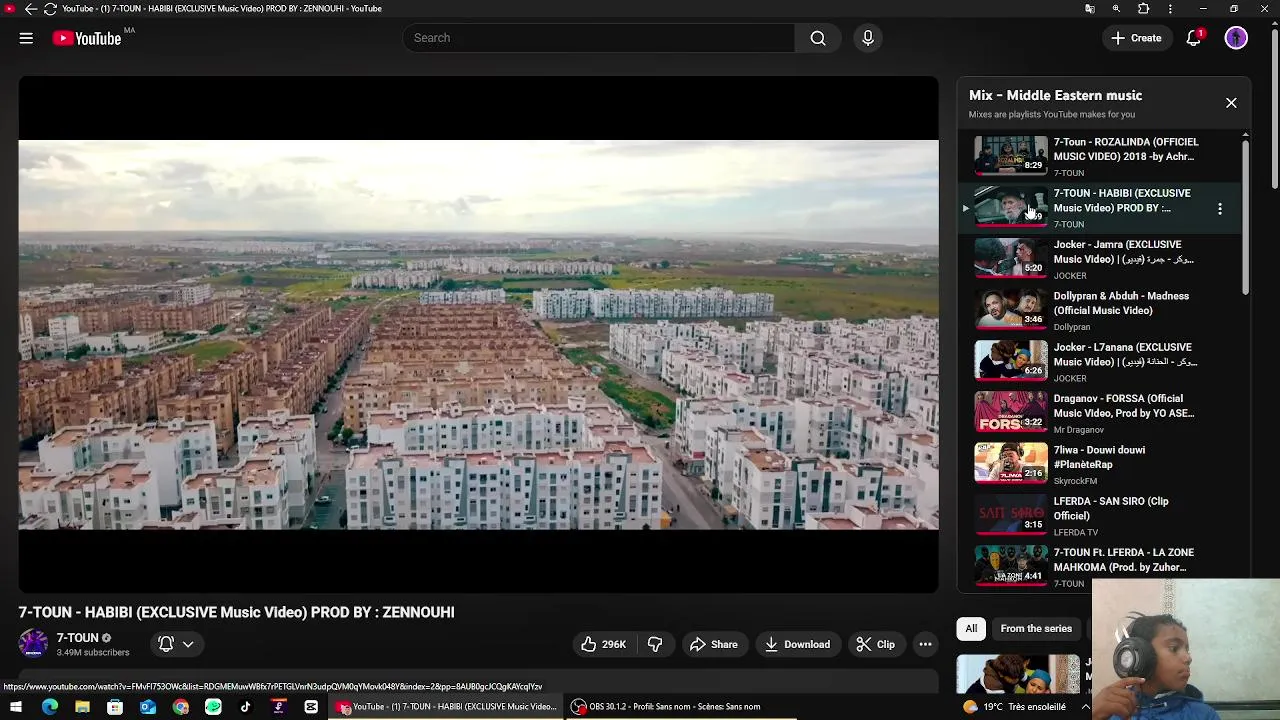Select the All filter chip
The height and width of the screenshot is (720, 1280).
pos(970,628)
